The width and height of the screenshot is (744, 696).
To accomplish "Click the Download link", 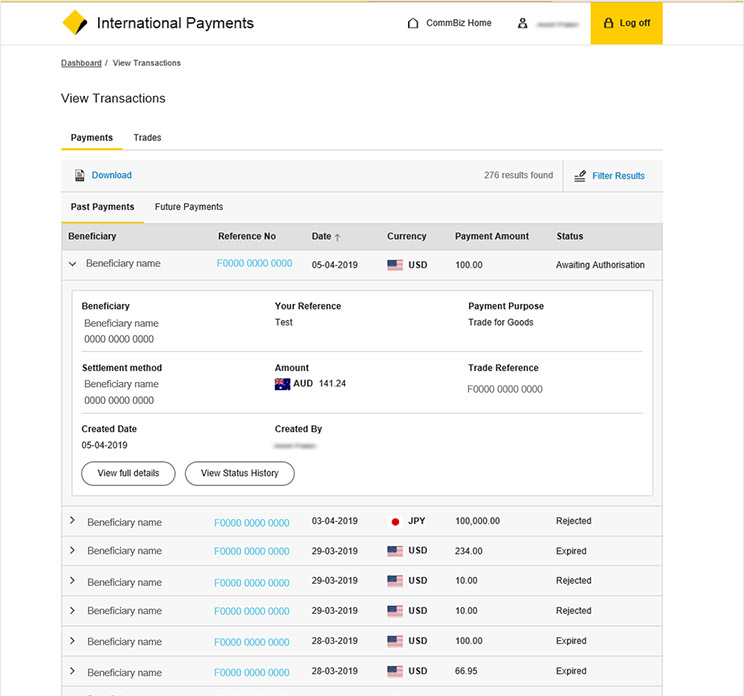I will tap(112, 175).
